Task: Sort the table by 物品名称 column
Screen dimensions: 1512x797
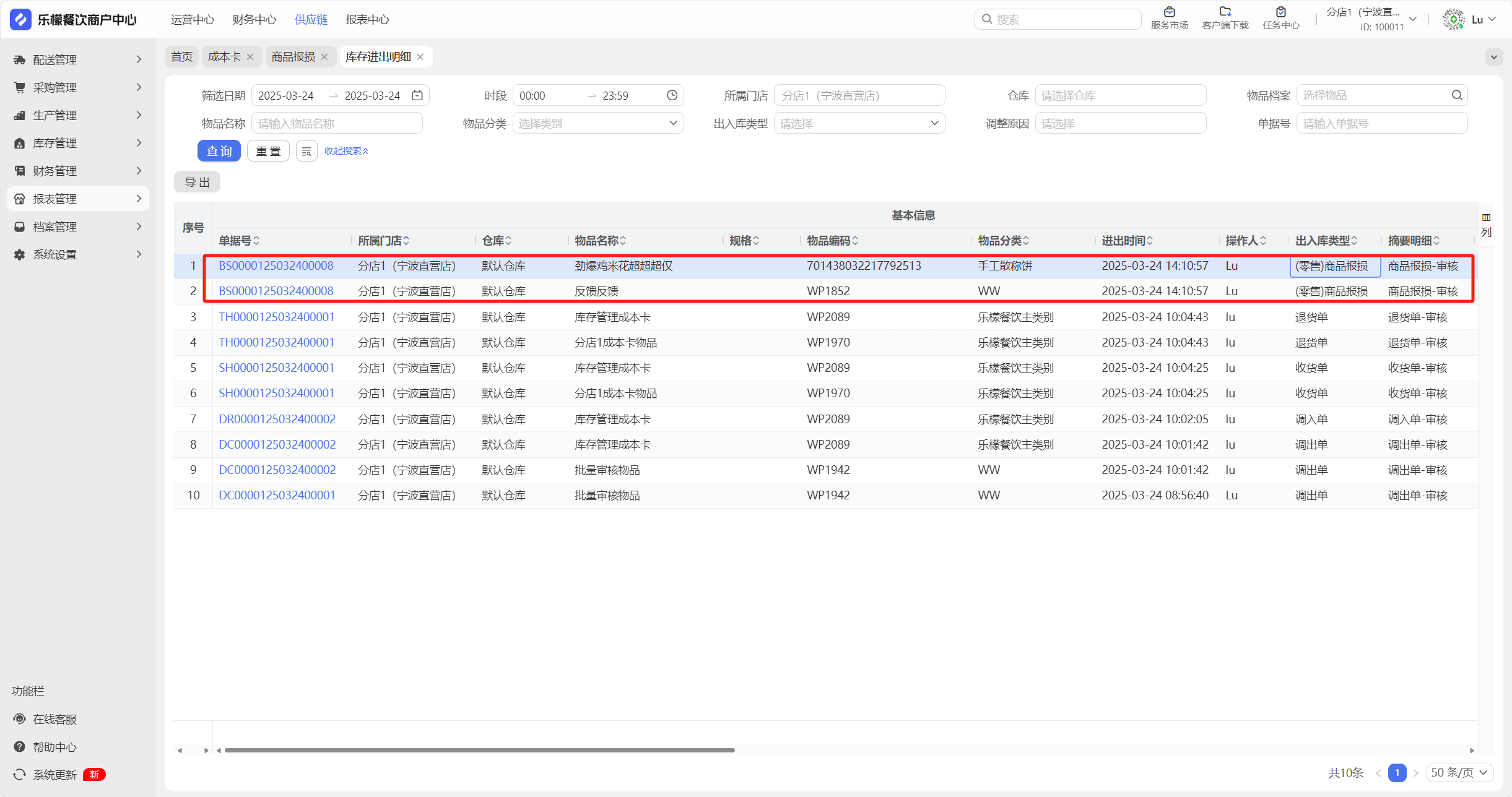Action: click(623, 241)
